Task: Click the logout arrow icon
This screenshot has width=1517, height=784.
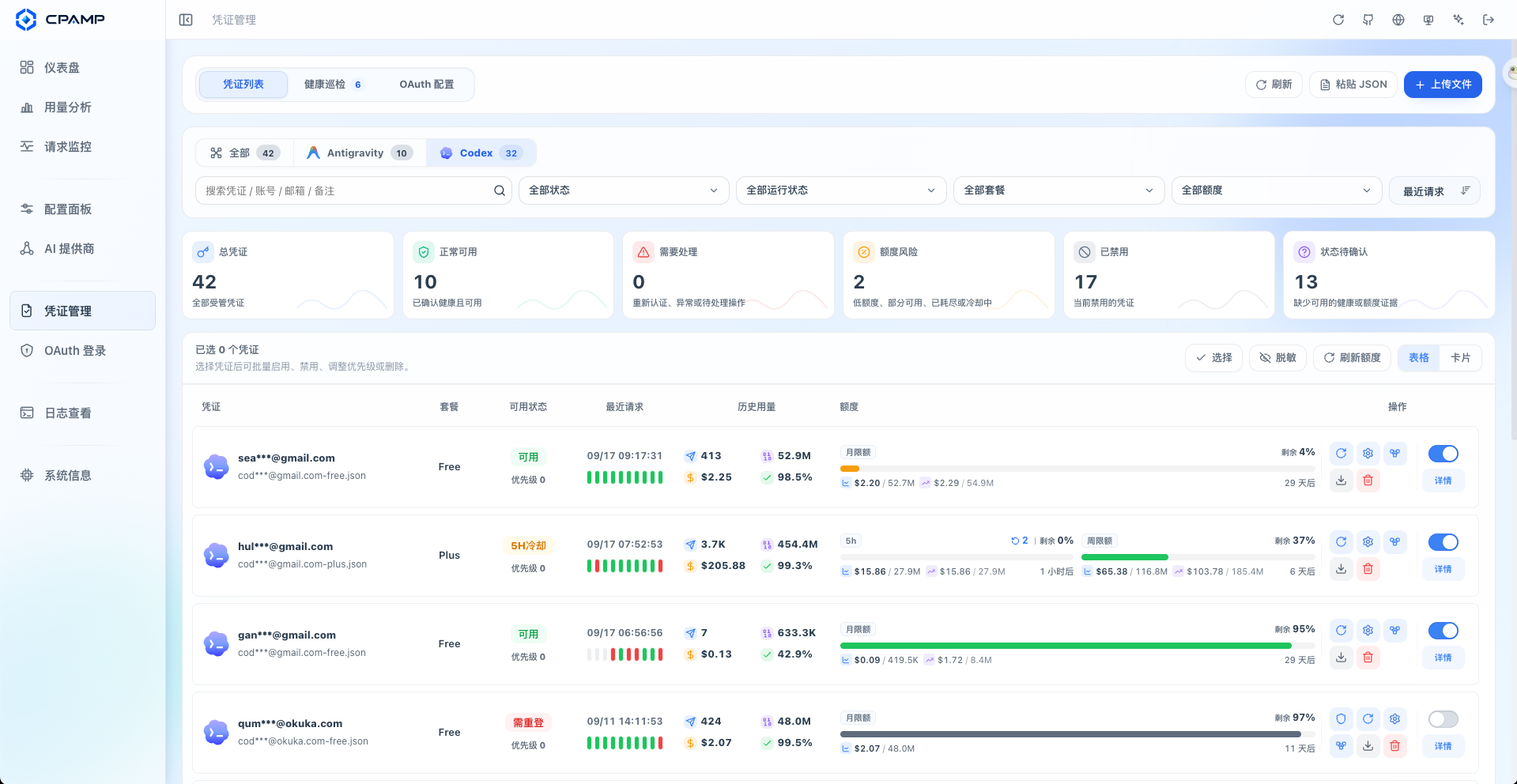Action: click(x=1489, y=20)
